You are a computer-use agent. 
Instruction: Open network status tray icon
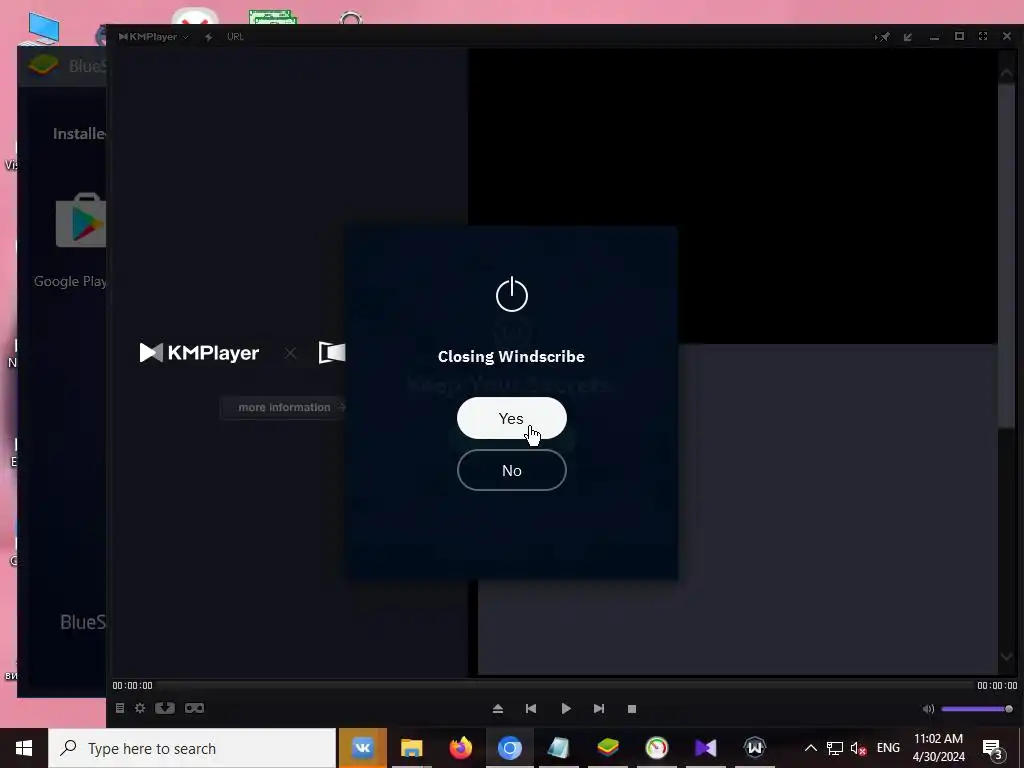coord(835,748)
